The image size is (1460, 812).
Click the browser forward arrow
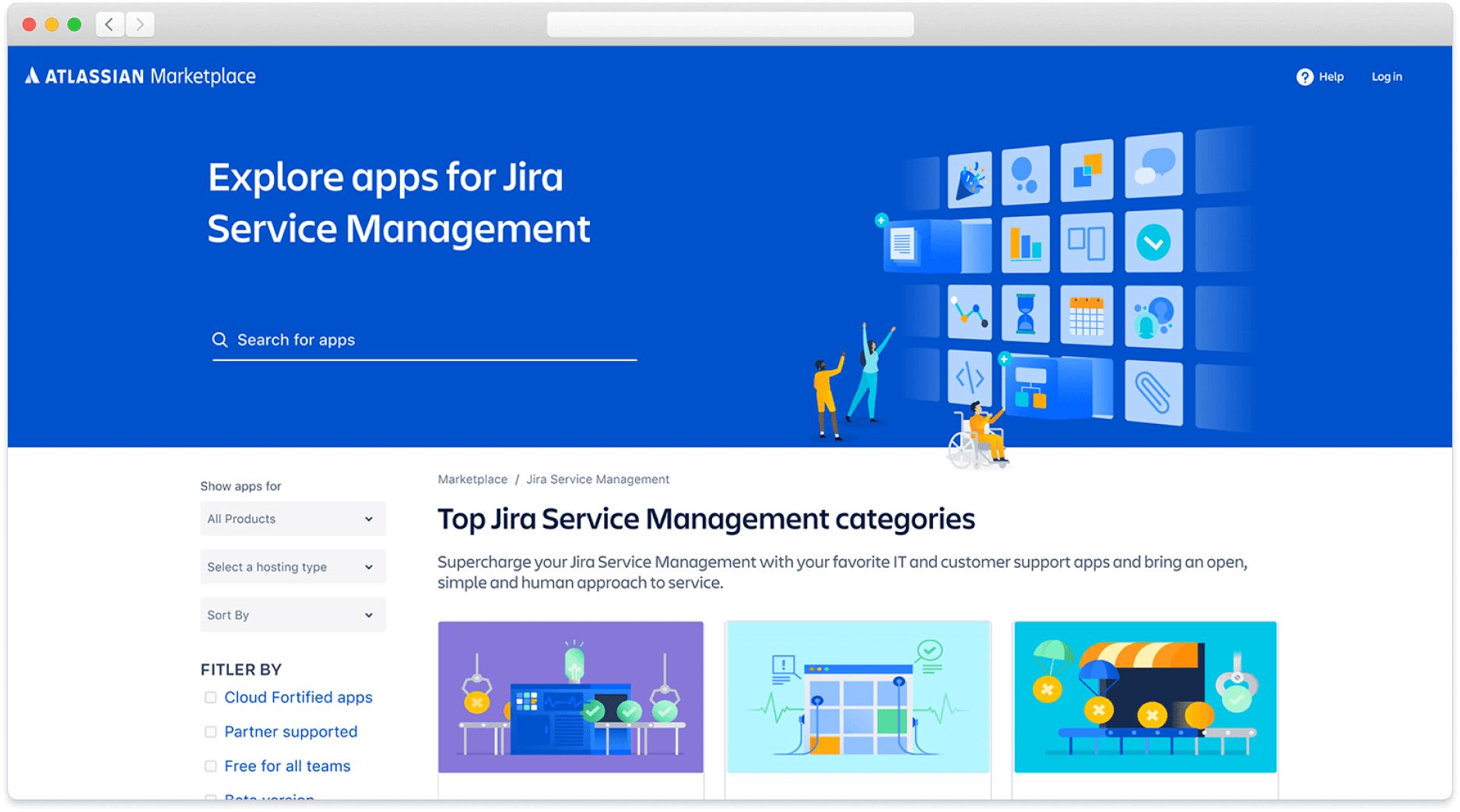click(x=139, y=24)
